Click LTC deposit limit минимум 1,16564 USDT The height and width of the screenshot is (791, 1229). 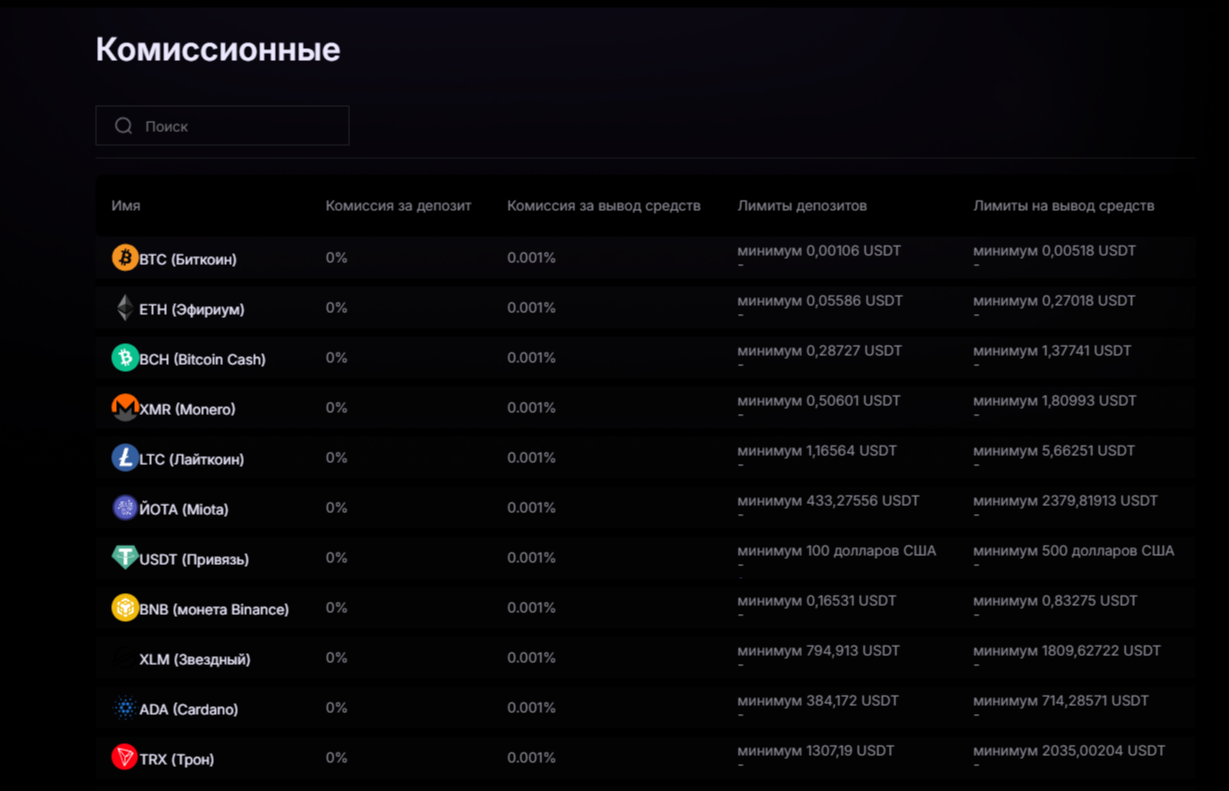(817, 451)
